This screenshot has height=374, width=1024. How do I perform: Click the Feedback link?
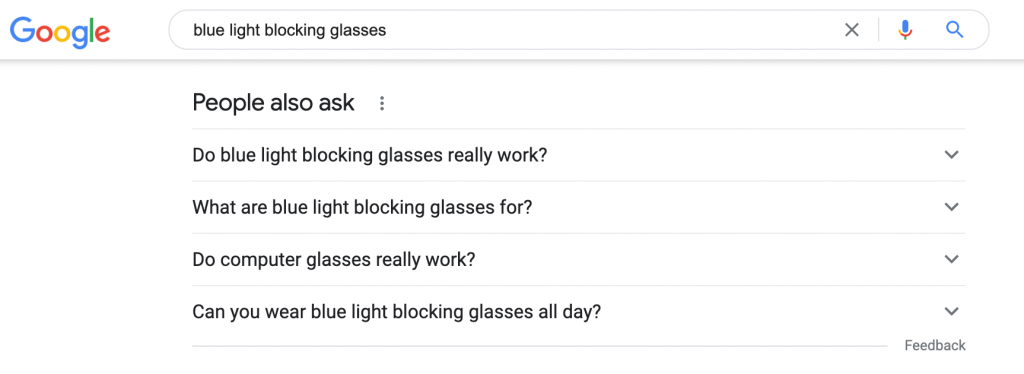tap(935, 345)
